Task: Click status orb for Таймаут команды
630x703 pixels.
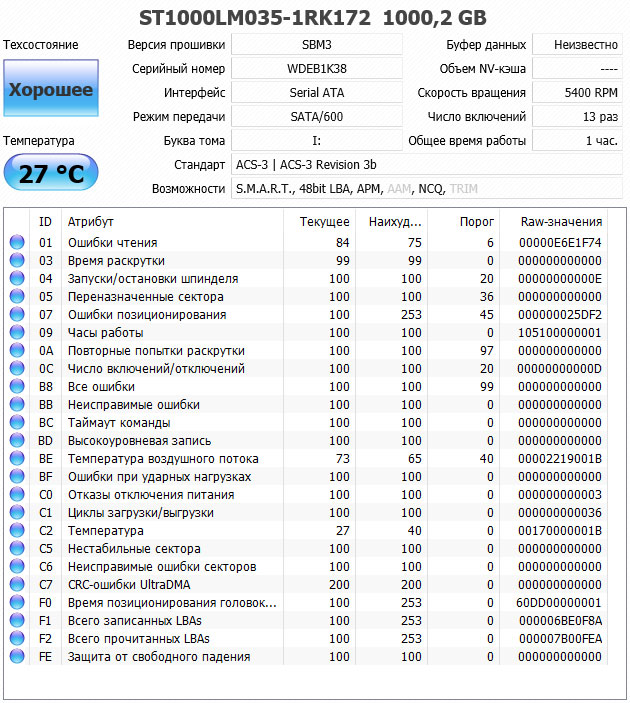Action: tap(17, 422)
